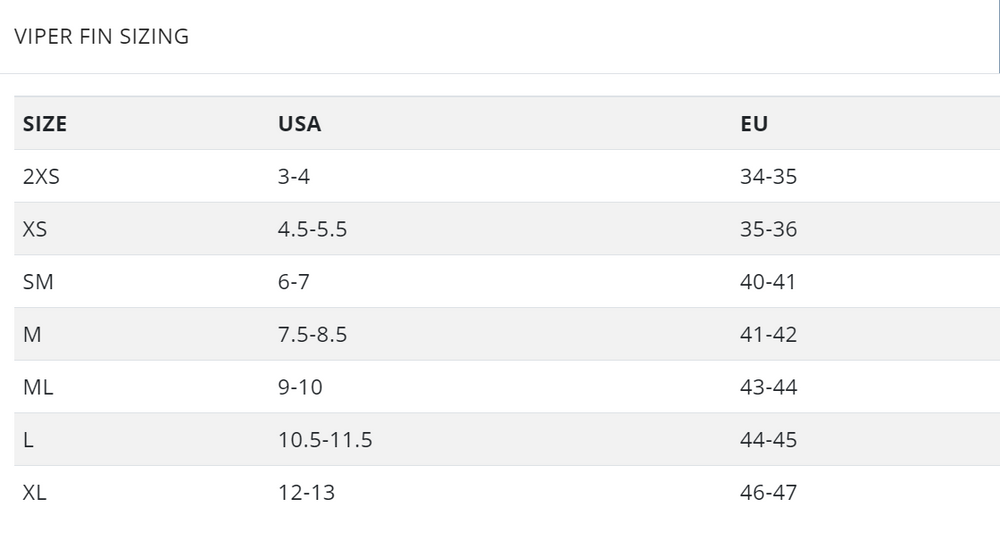The width and height of the screenshot is (1000, 557).
Task: Click USA size 4.5-5.5 cell
Action: pos(312,229)
